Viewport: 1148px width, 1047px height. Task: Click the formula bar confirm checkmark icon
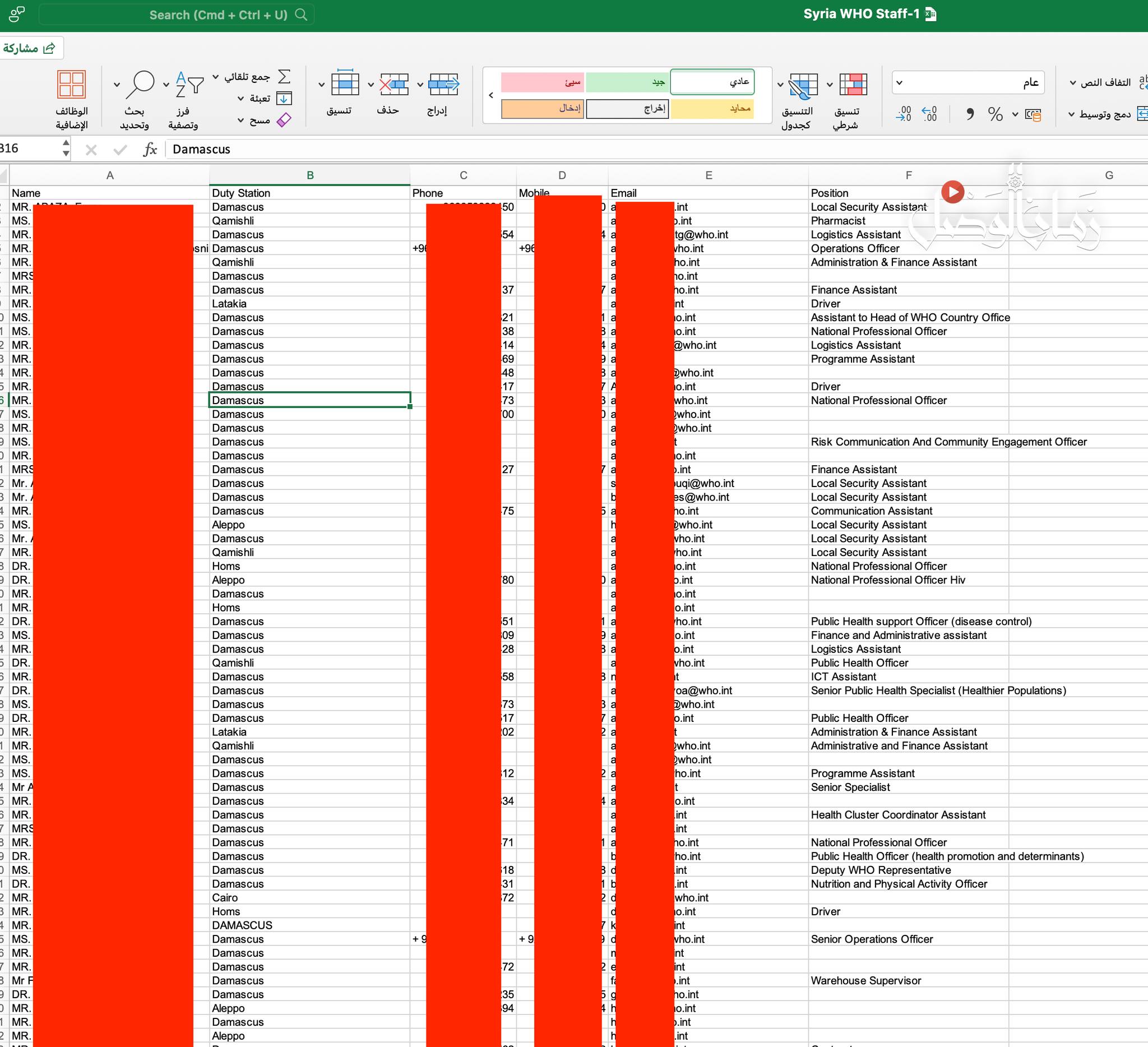pyautogui.click(x=120, y=150)
